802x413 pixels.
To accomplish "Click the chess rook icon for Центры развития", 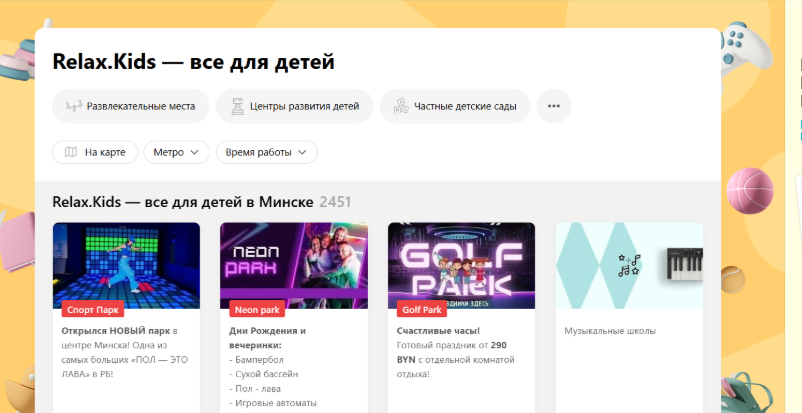I will click(238, 106).
